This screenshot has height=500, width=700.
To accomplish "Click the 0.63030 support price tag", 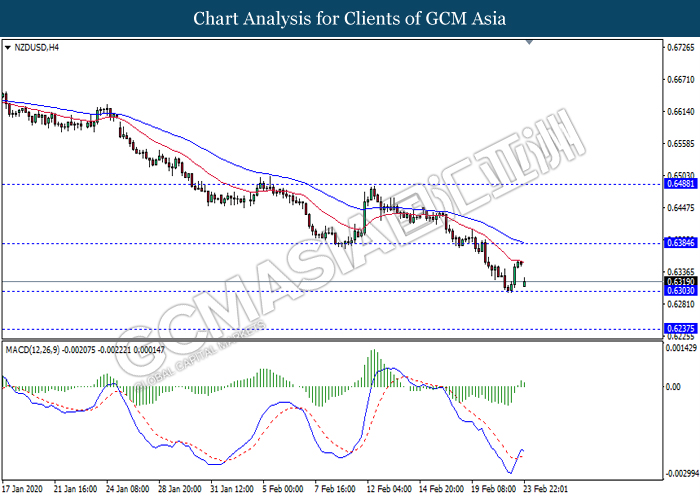I will tap(679, 291).
